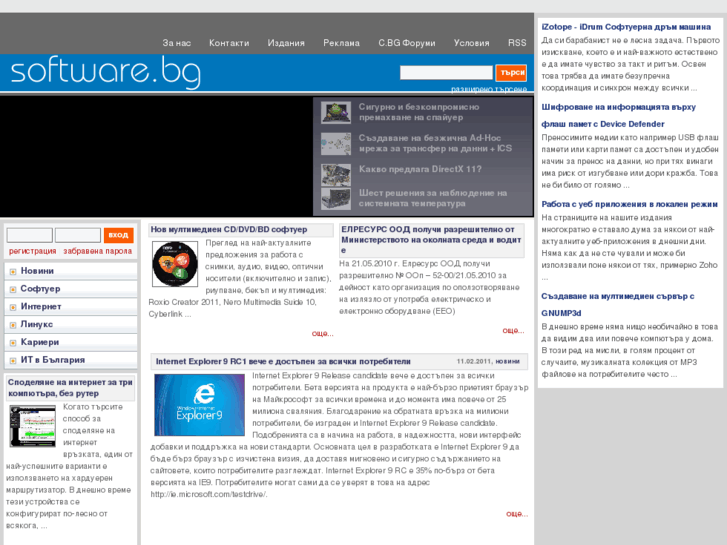Expand the Линукс sidebar section
The height and width of the screenshot is (545, 727).
pos(71,324)
